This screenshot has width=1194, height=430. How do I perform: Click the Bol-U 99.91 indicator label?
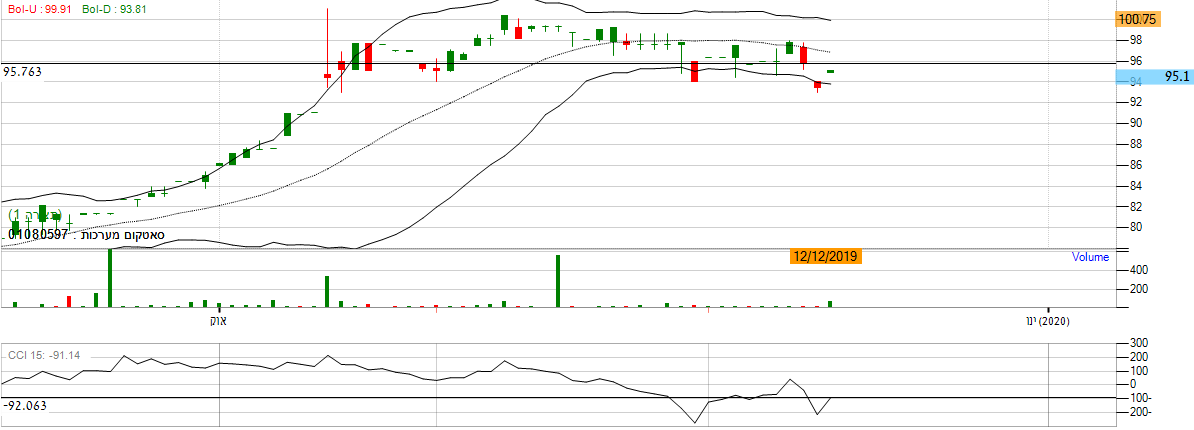34,7
